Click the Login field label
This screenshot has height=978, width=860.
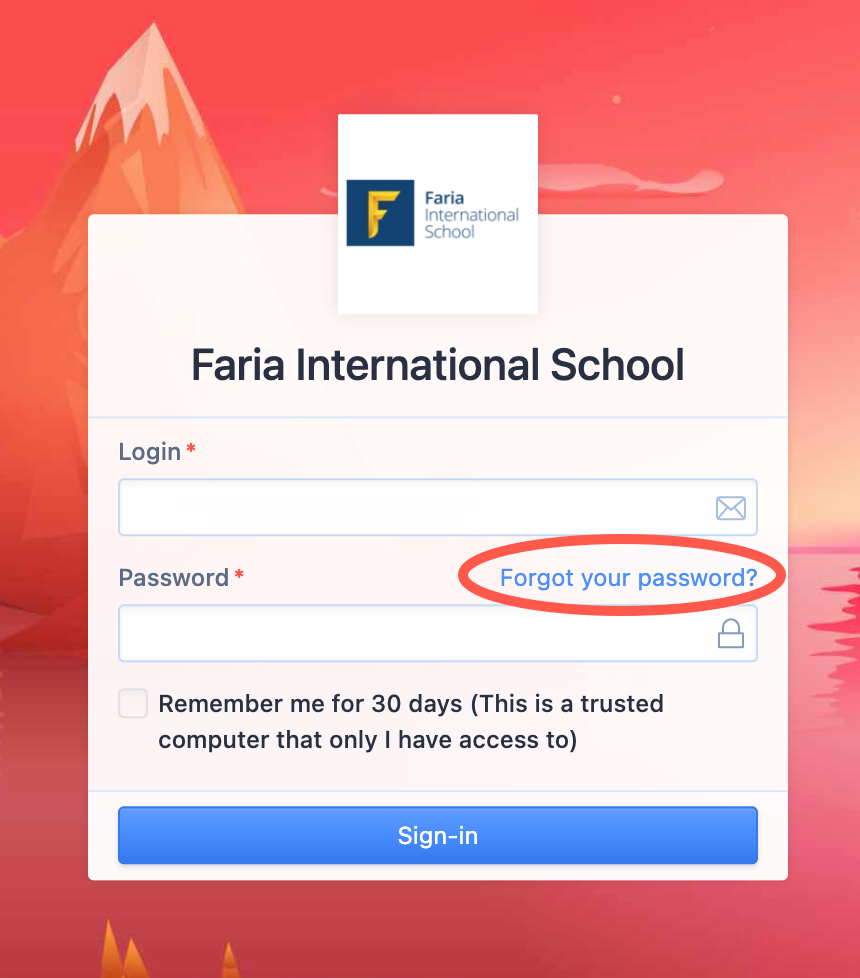coord(148,451)
